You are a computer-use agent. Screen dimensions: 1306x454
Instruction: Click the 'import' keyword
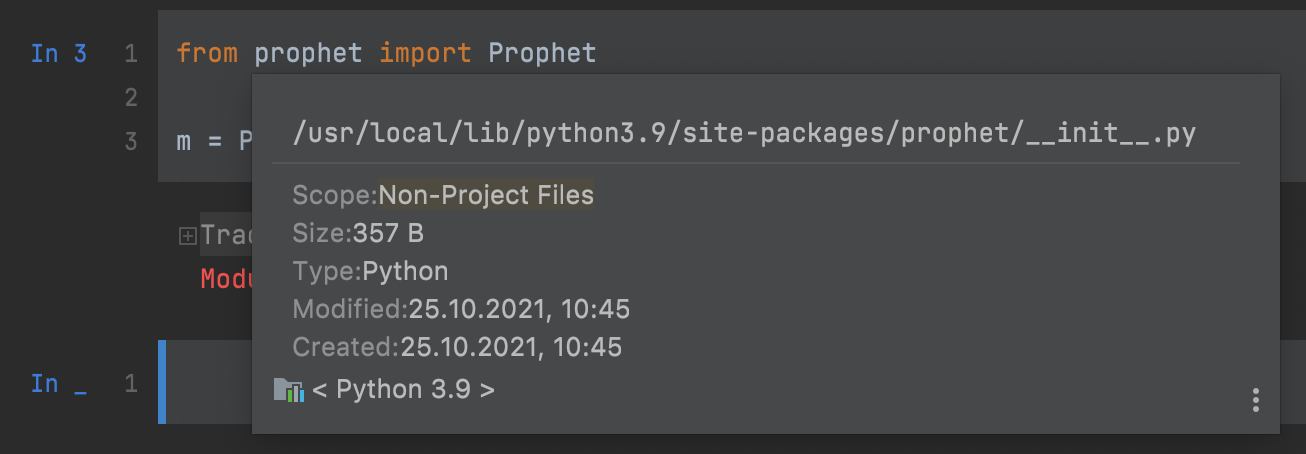click(425, 53)
